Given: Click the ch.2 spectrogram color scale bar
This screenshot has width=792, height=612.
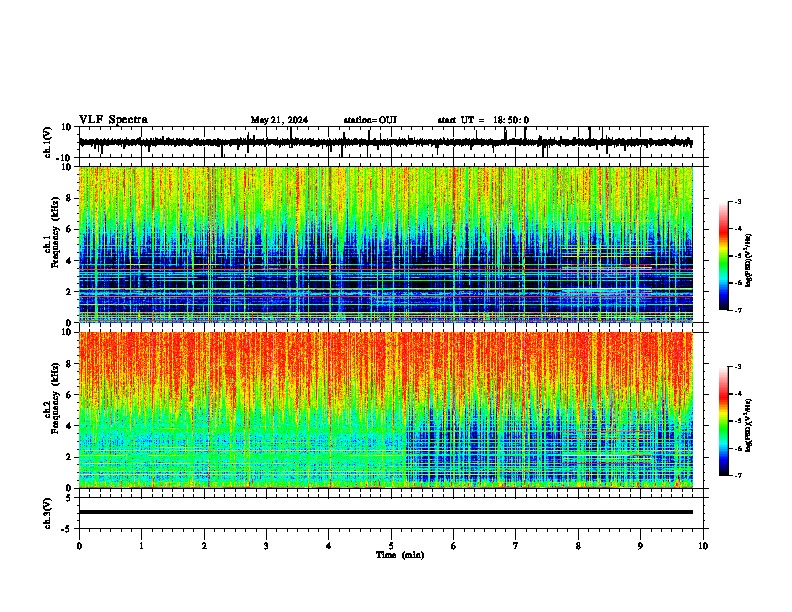Looking at the screenshot, I should 724,421.
